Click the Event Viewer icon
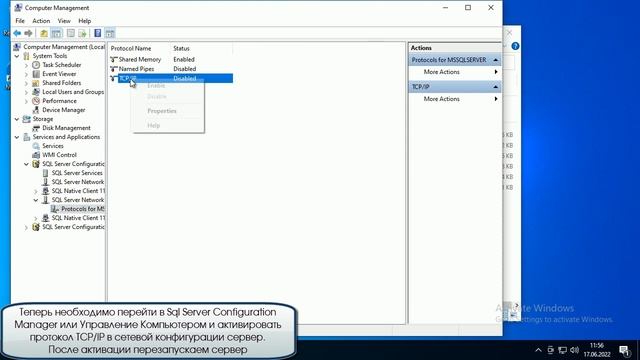640x360 pixels. point(36,74)
